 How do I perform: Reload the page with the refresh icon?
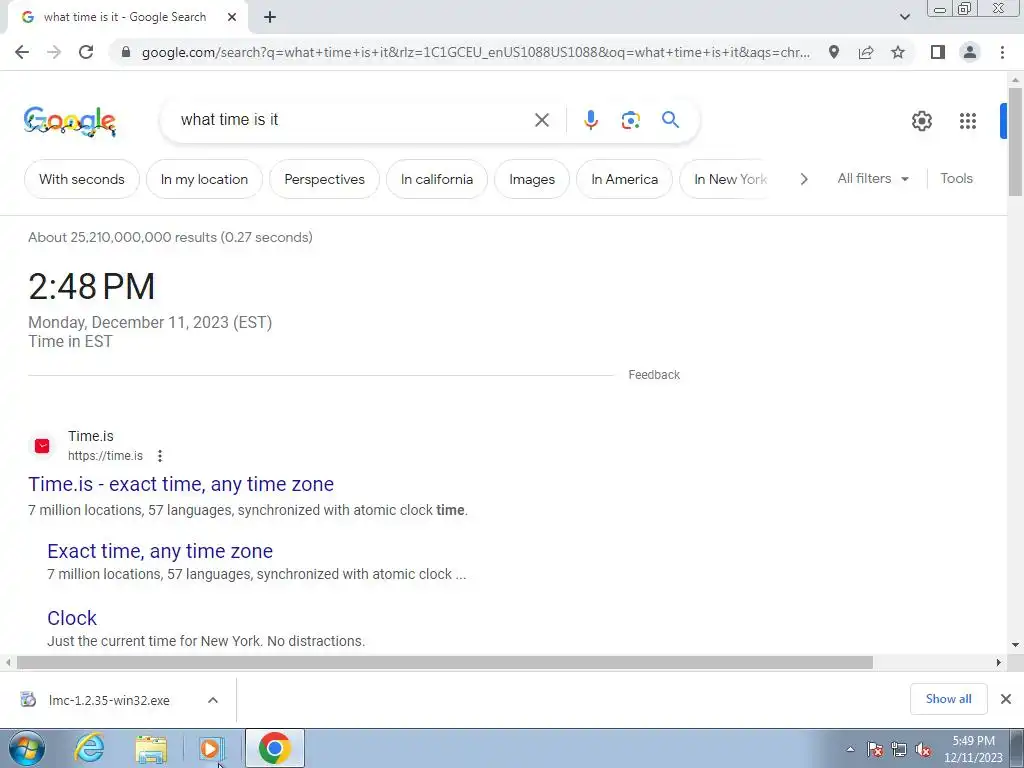[x=86, y=52]
